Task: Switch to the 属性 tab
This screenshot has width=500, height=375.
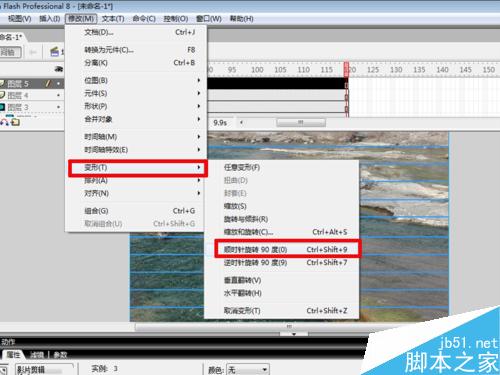Action: 13,354
